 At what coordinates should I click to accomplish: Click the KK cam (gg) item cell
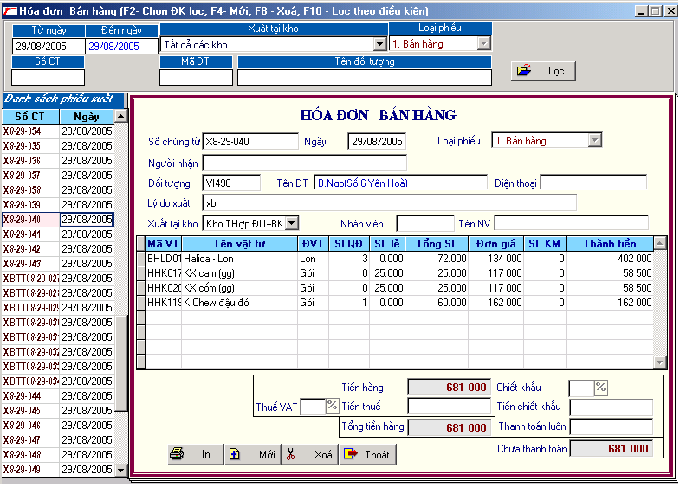click(240, 273)
